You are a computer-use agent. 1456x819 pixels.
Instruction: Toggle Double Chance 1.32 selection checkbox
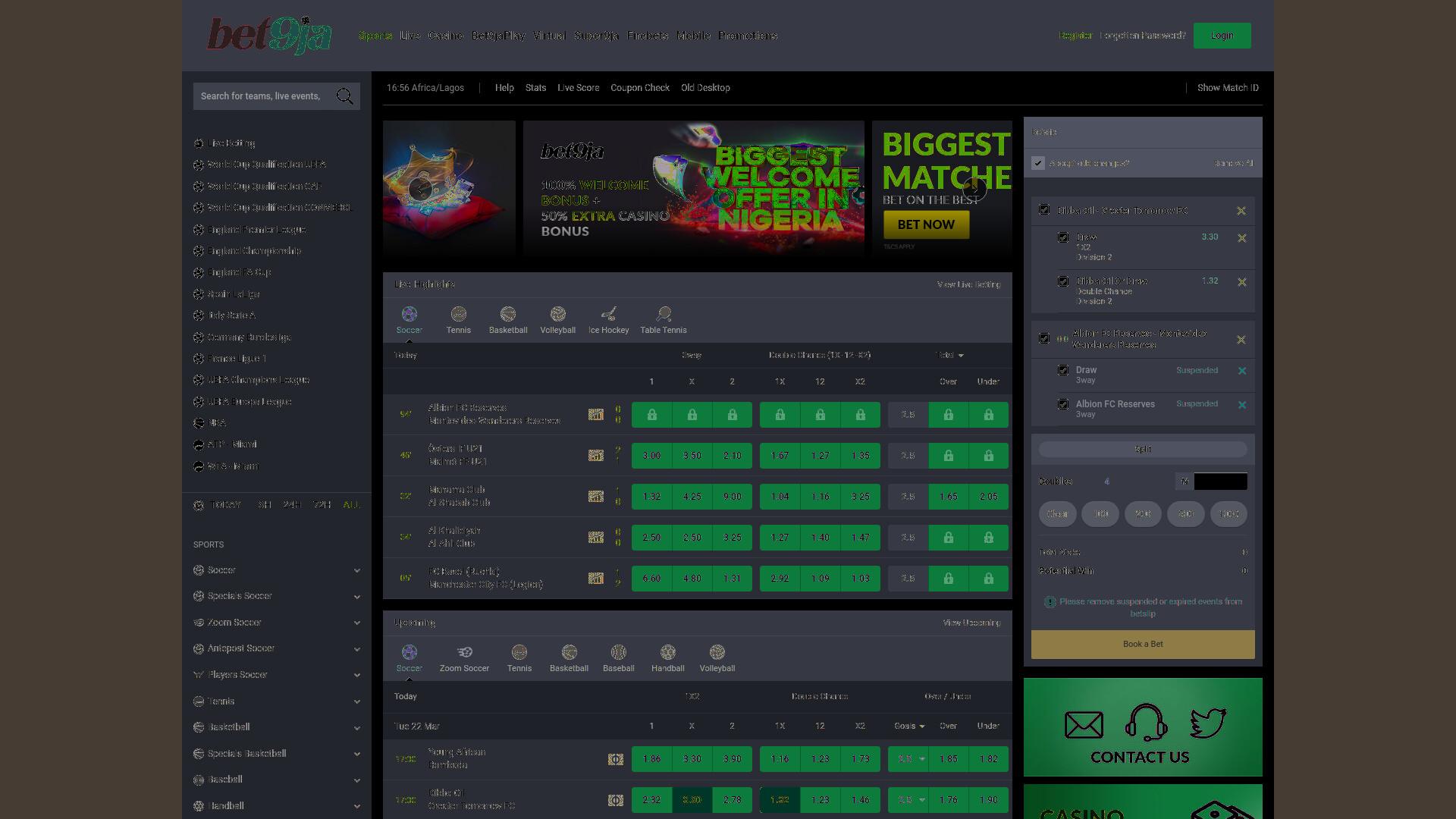pyautogui.click(x=1063, y=281)
